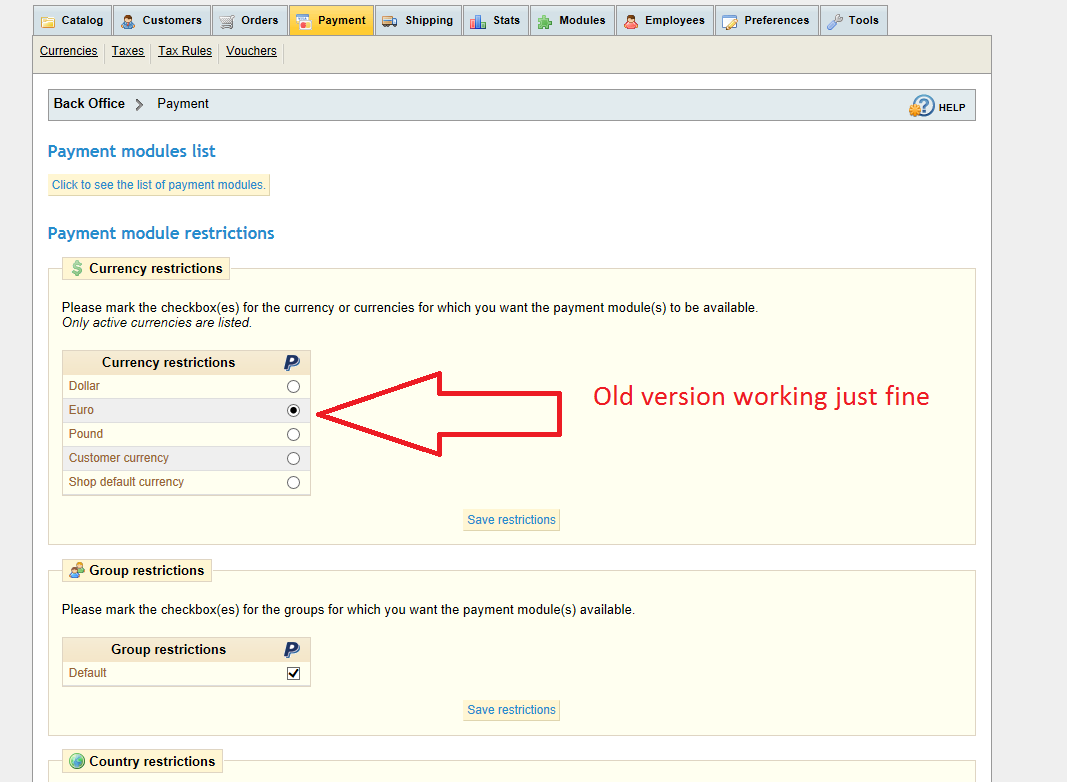This screenshot has height=782, width=1067.
Task: Select the Pound currency radio button
Action: point(293,434)
